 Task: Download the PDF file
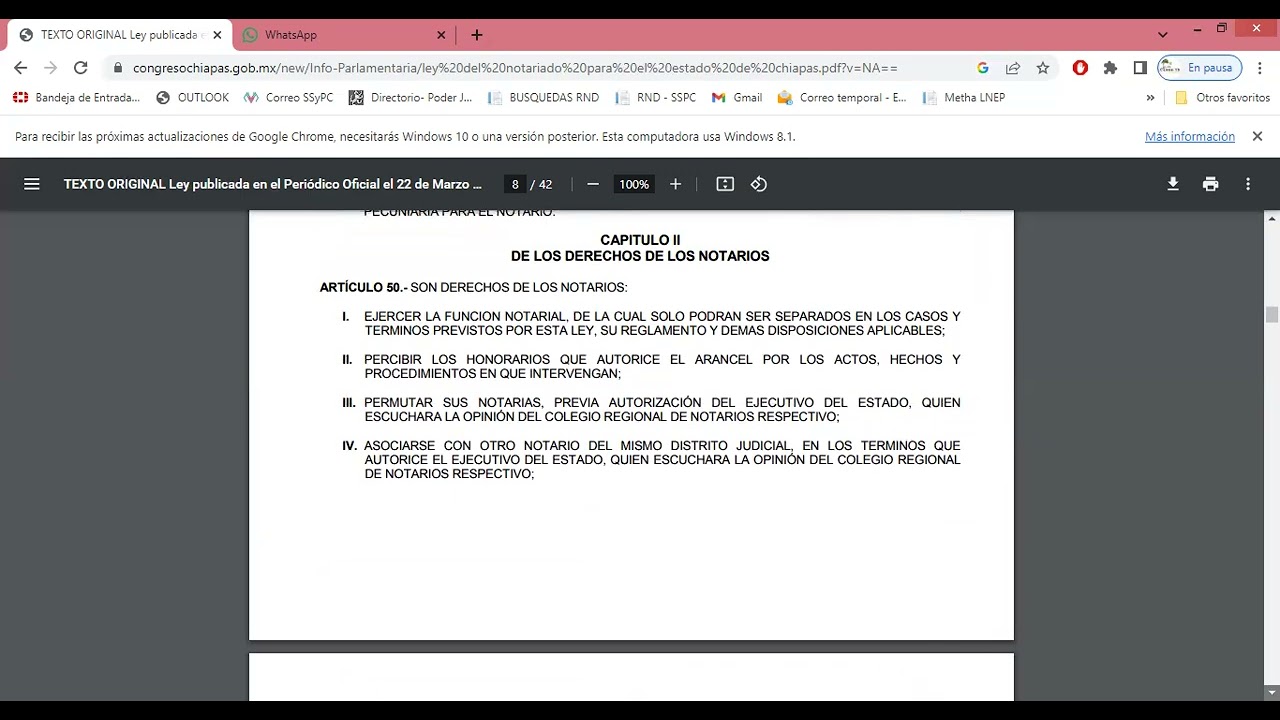coord(1173,184)
